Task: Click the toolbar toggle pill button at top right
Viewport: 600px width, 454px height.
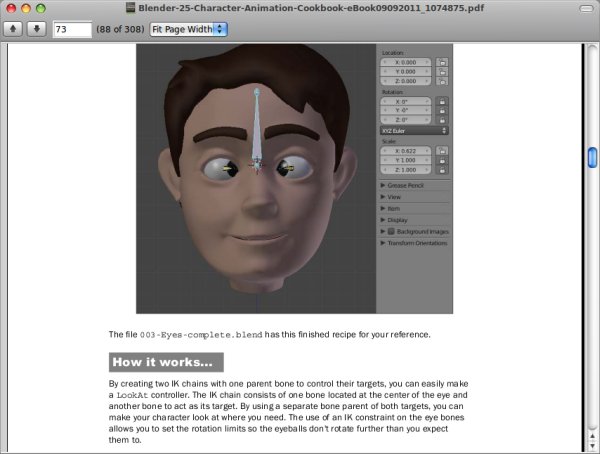Action: [x=586, y=8]
